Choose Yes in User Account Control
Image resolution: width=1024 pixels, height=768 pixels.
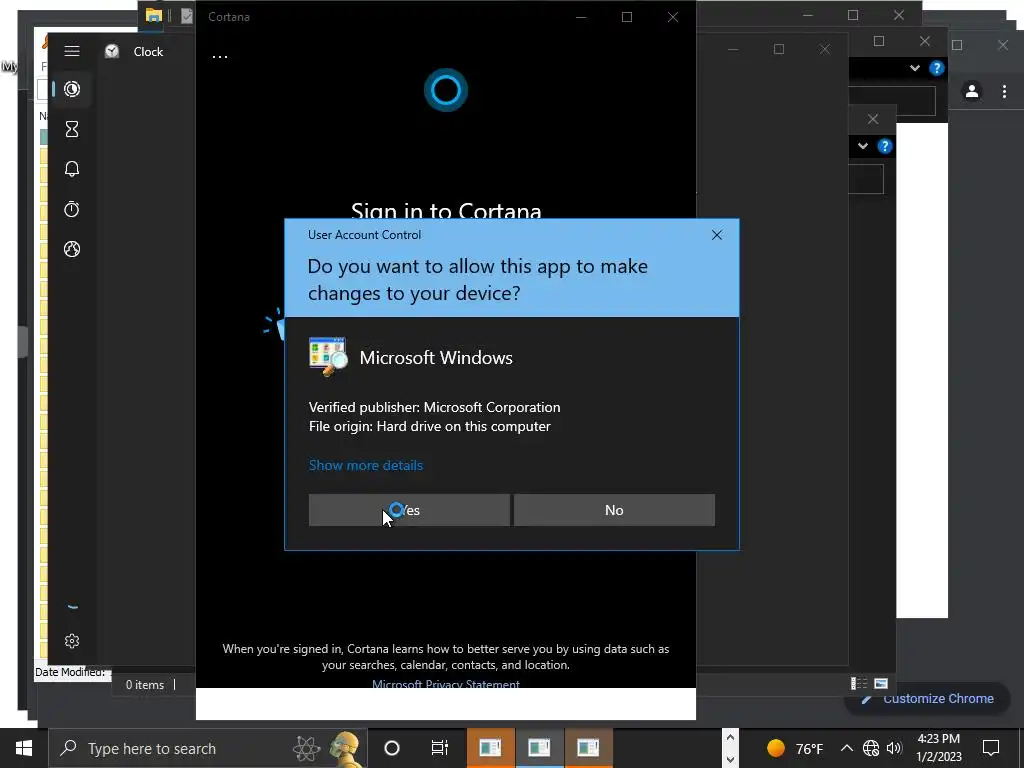tap(409, 510)
